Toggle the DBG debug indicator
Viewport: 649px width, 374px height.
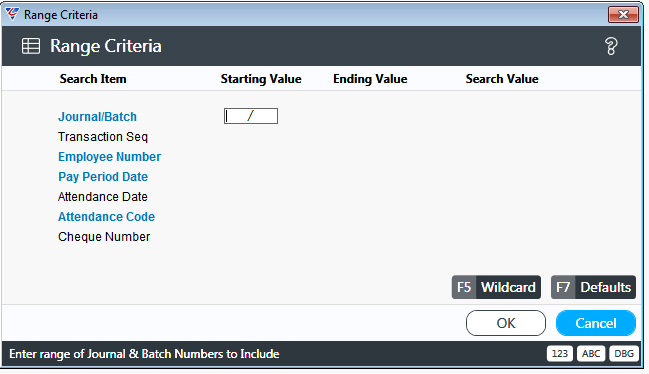click(x=624, y=354)
